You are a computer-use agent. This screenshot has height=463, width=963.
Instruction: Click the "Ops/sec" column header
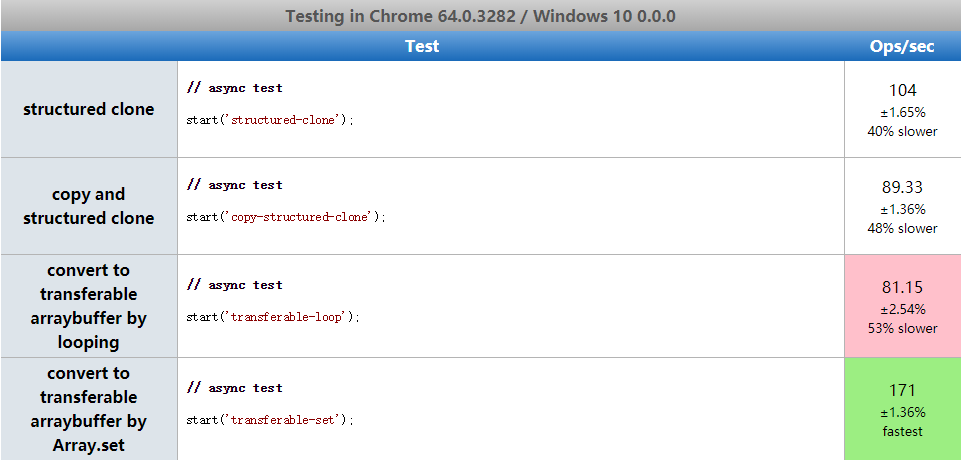coord(902,46)
